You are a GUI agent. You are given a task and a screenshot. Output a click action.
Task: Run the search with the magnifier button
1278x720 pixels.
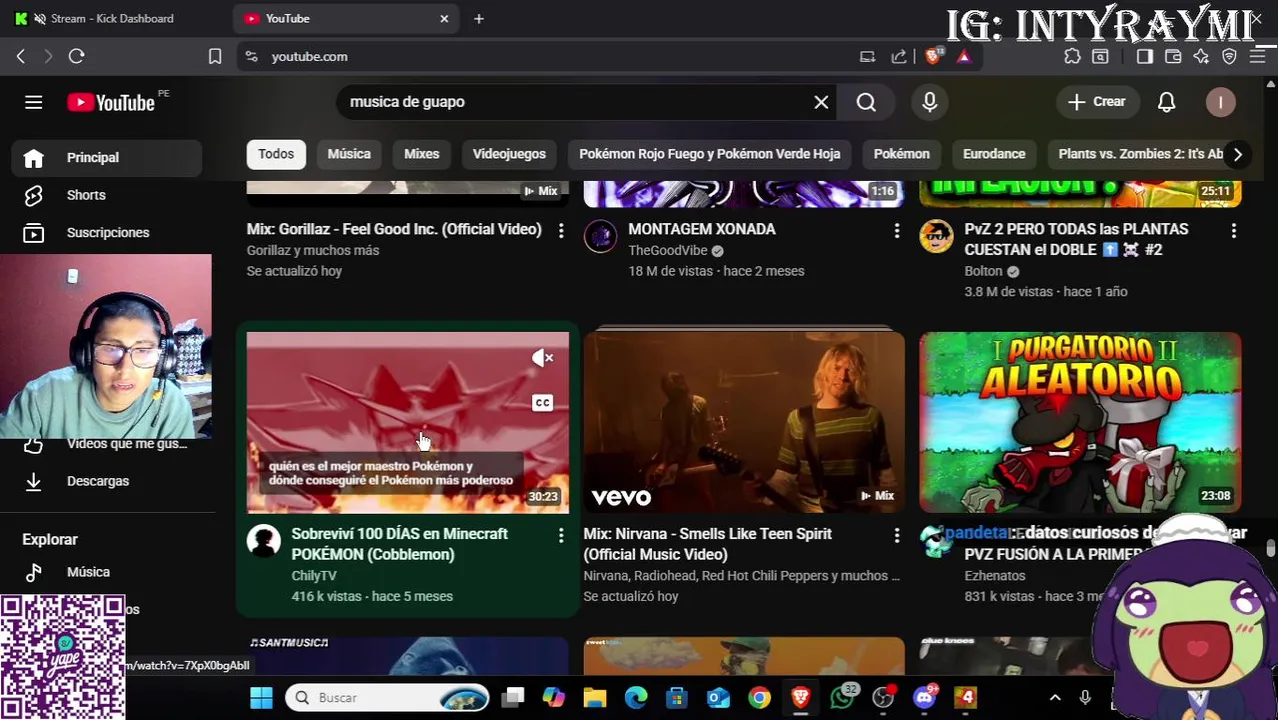pyautogui.click(x=866, y=102)
